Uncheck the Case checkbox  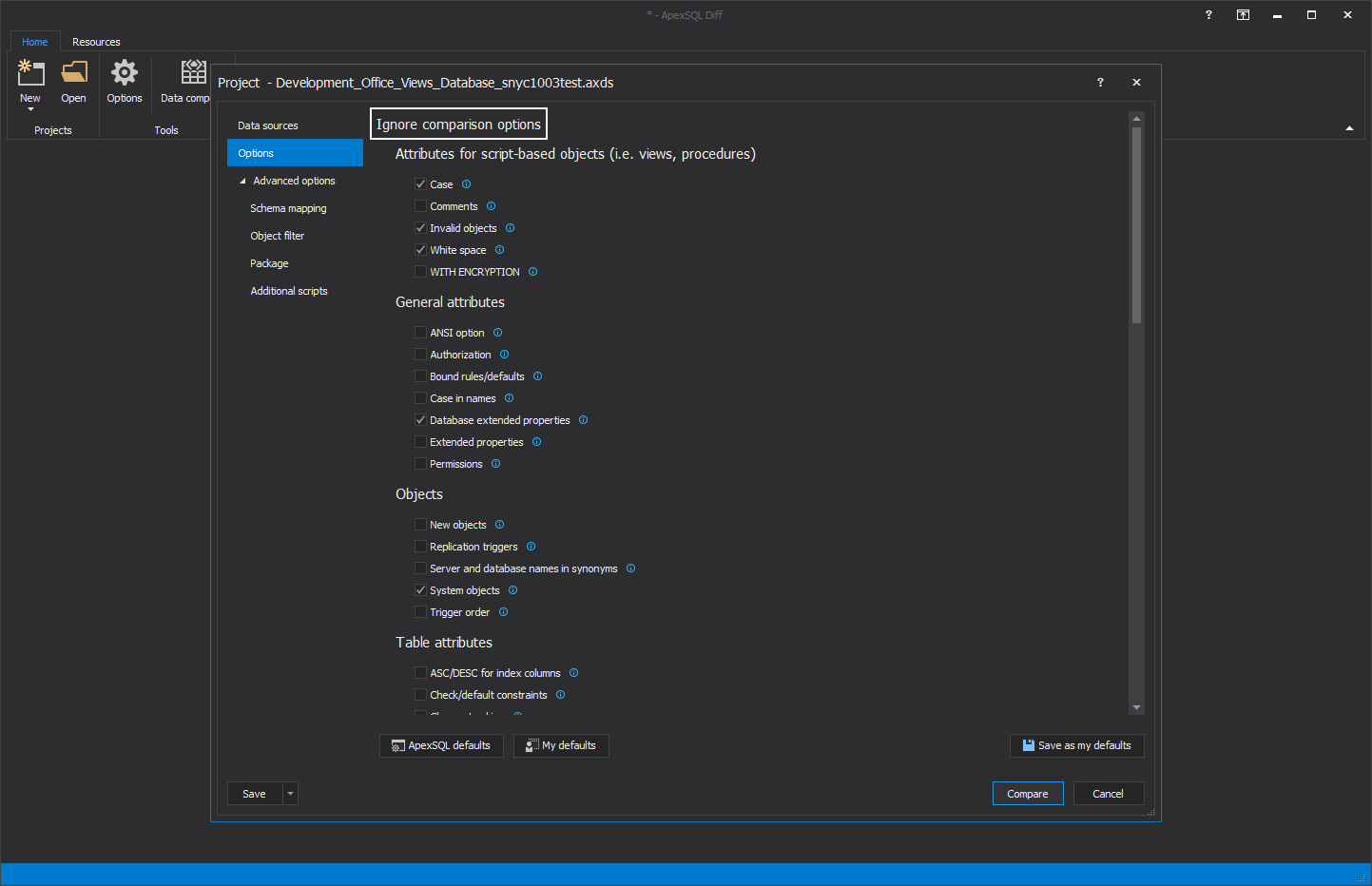click(x=420, y=184)
